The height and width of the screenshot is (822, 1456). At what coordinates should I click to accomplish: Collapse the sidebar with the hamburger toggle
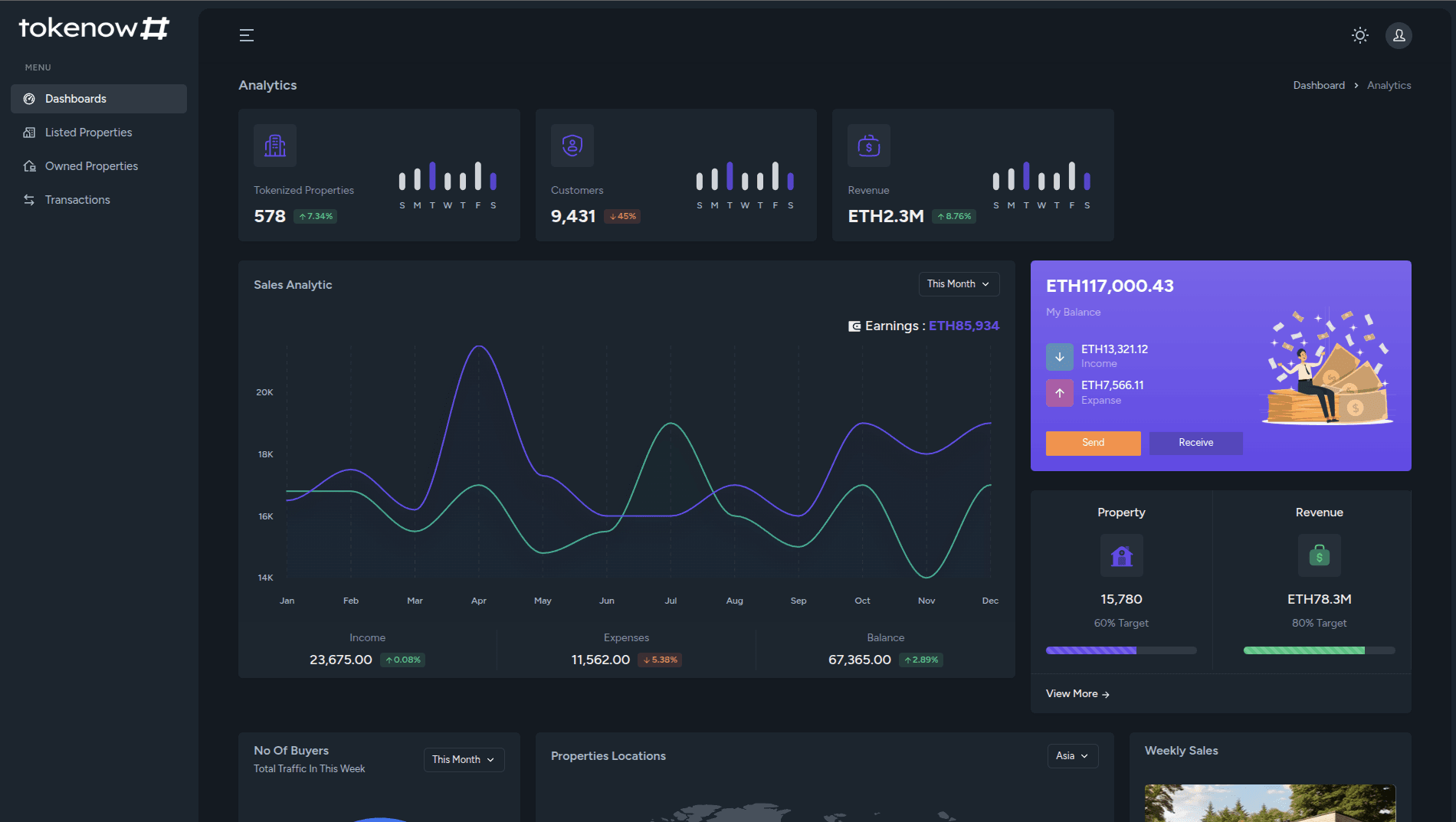pyautogui.click(x=246, y=35)
